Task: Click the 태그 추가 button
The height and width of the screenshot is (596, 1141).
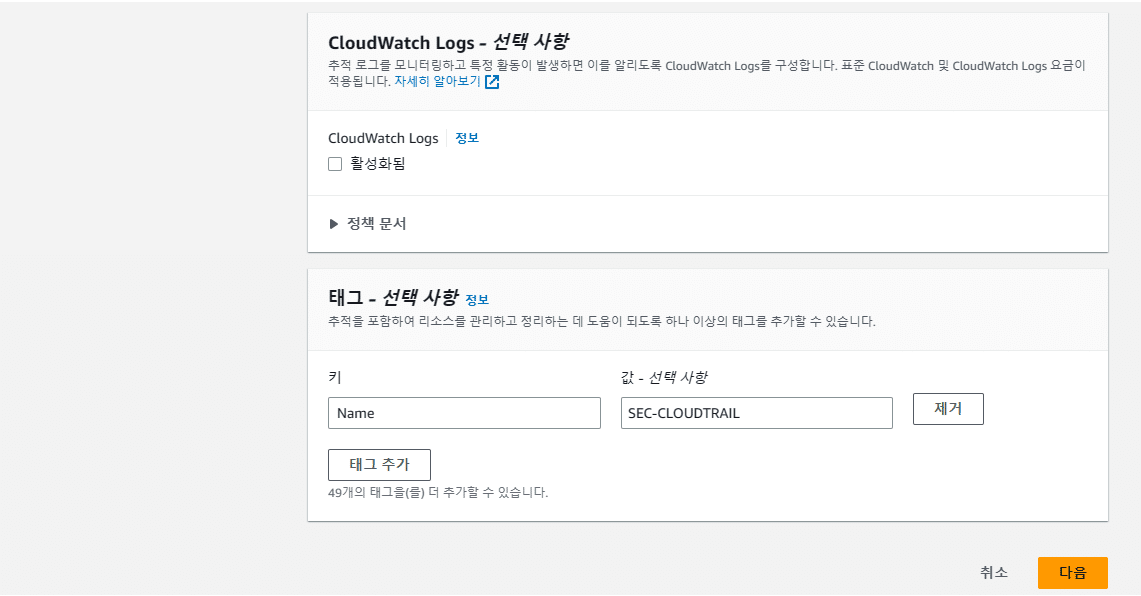Action: pyautogui.click(x=379, y=464)
